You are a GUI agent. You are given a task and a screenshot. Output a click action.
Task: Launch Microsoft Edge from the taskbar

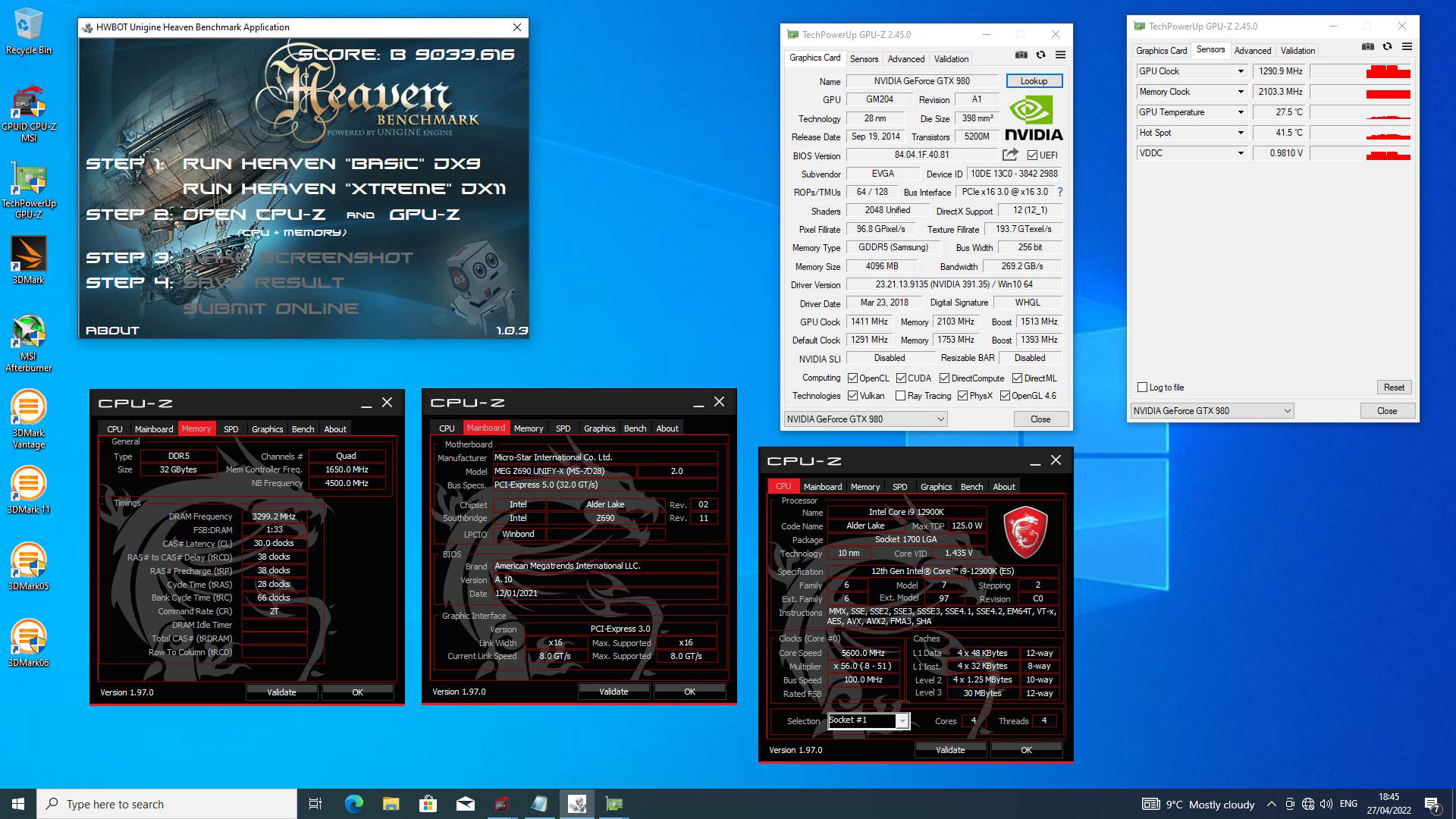click(x=353, y=804)
